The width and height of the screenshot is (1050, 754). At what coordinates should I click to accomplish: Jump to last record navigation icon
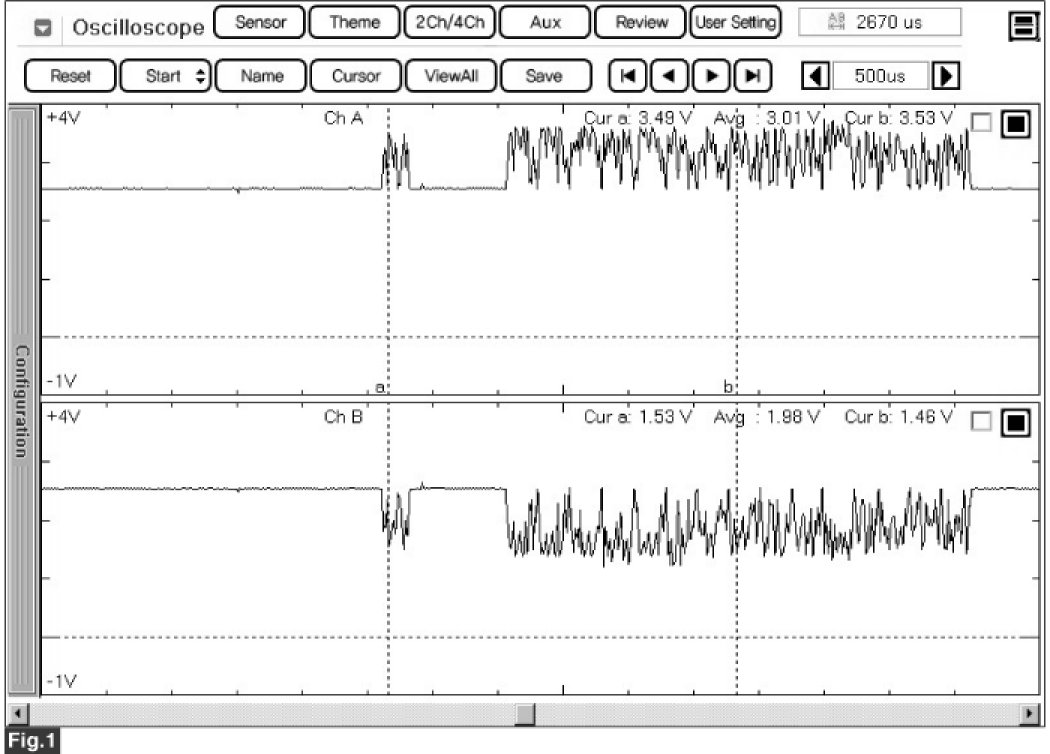[753, 76]
